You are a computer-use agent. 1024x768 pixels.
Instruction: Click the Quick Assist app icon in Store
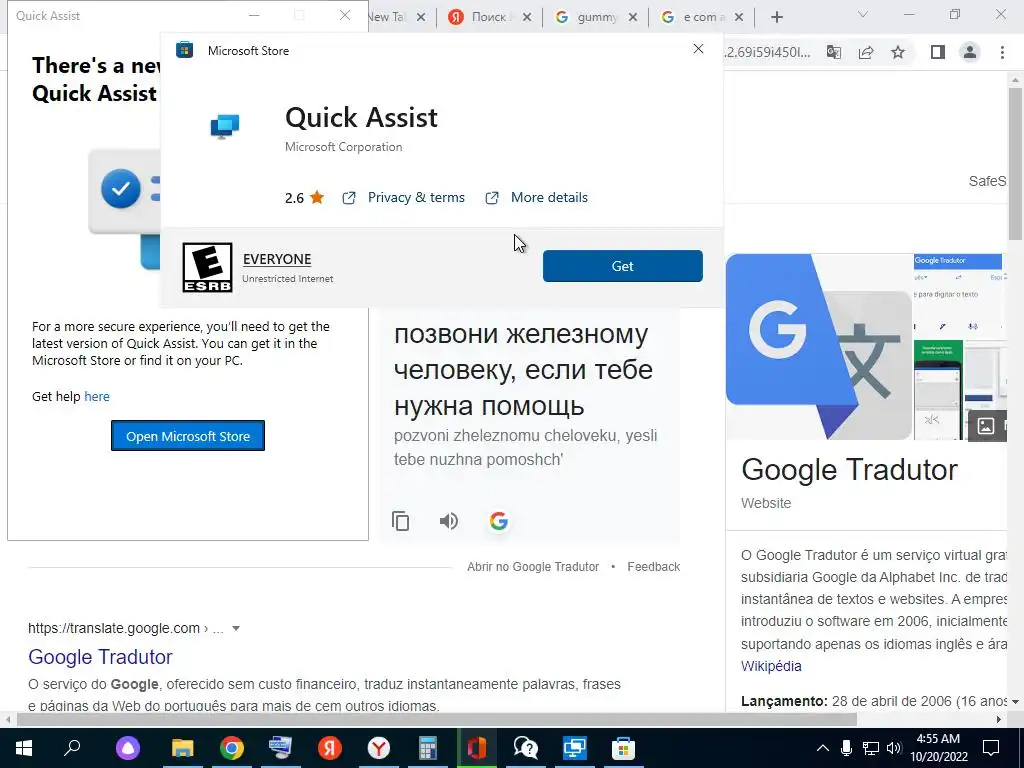[225, 127]
